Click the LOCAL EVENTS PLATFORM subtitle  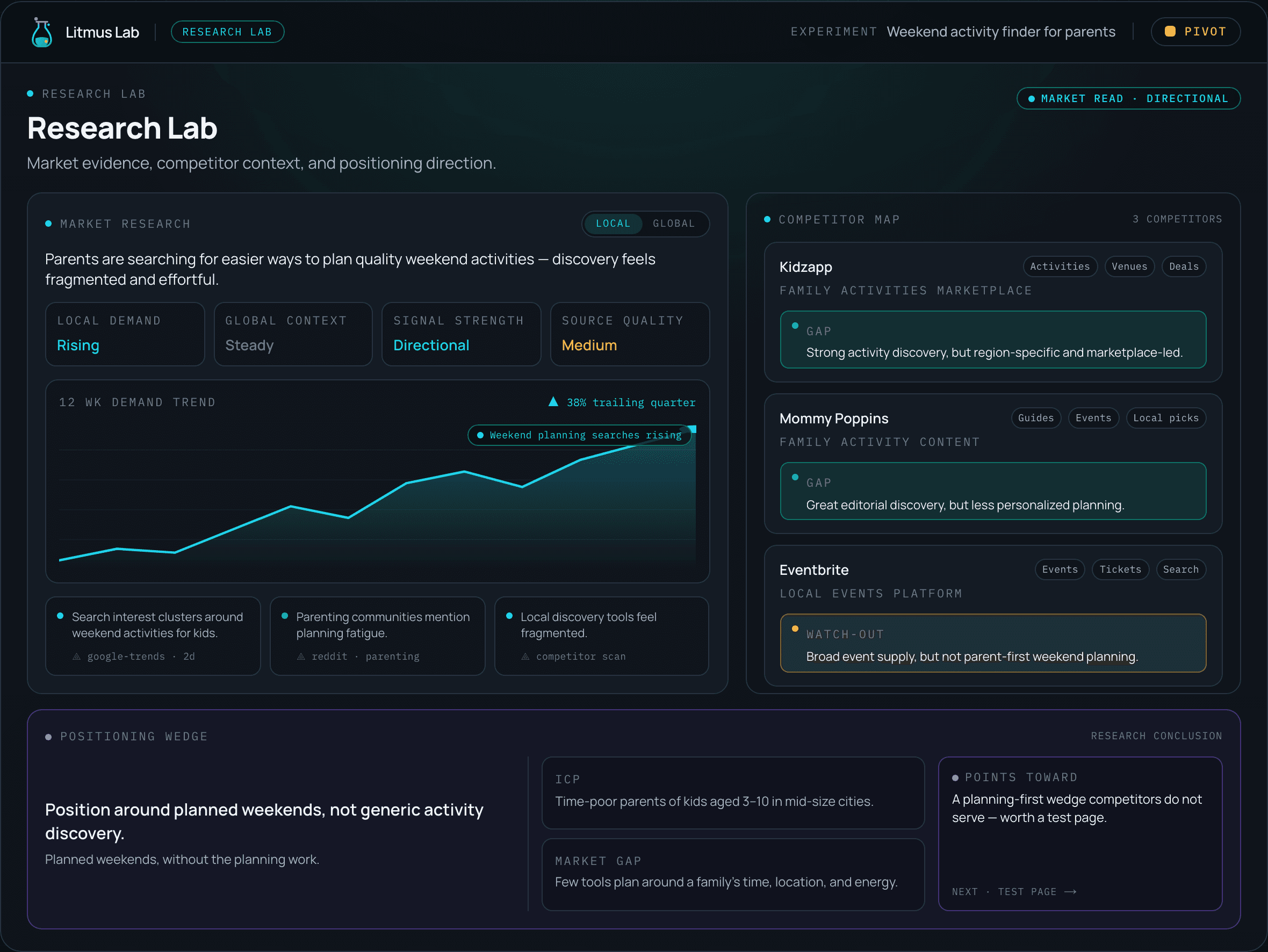(x=871, y=594)
